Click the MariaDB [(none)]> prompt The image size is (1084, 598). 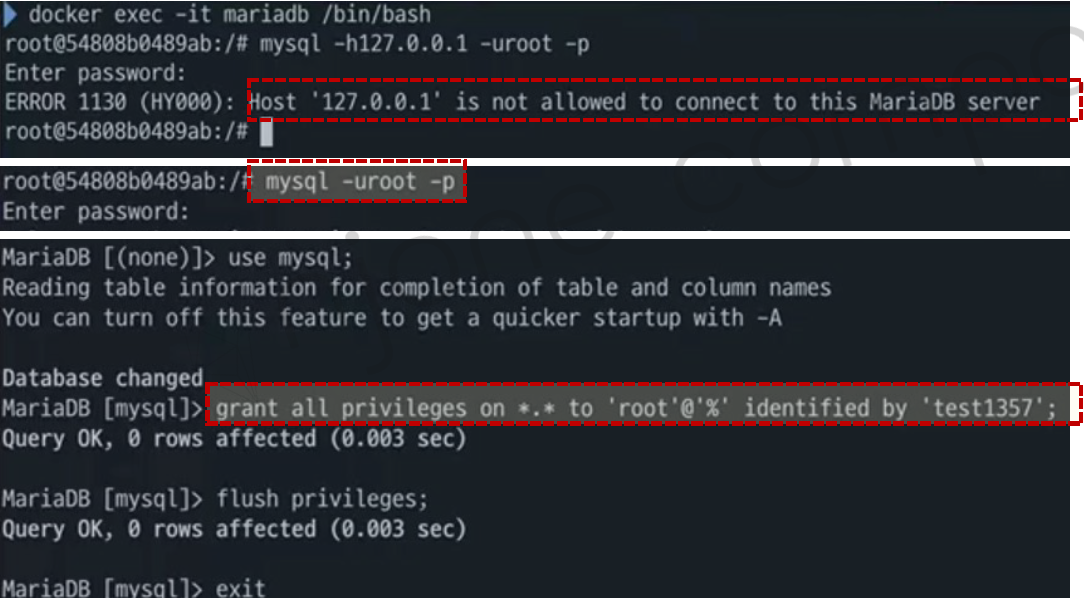[109, 259]
